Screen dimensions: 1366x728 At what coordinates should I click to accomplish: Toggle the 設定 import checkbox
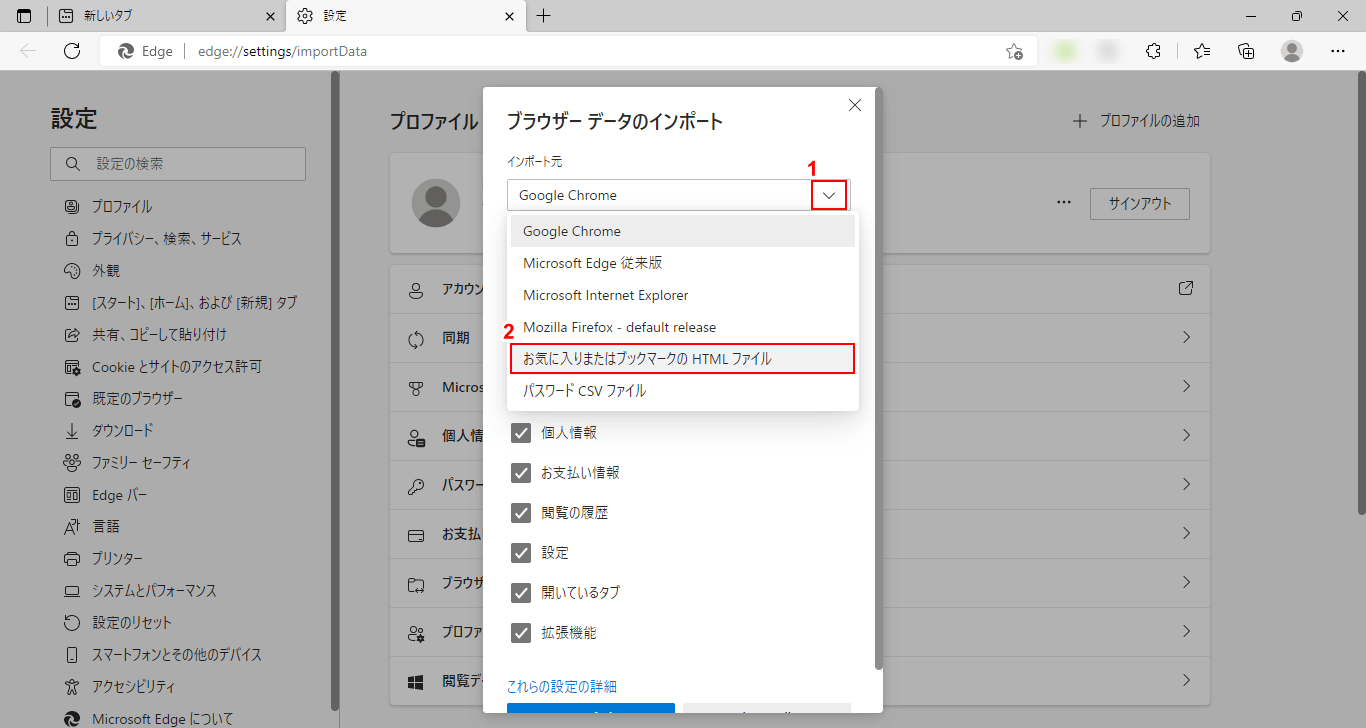click(x=521, y=553)
